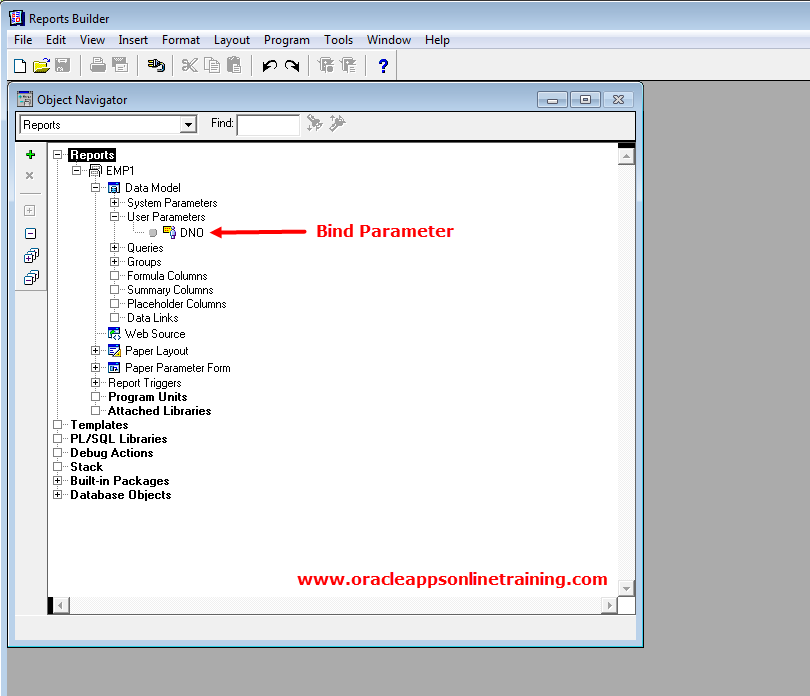810x696 pixels.
Task: Open the Edit menu
Action: point(56,40)
